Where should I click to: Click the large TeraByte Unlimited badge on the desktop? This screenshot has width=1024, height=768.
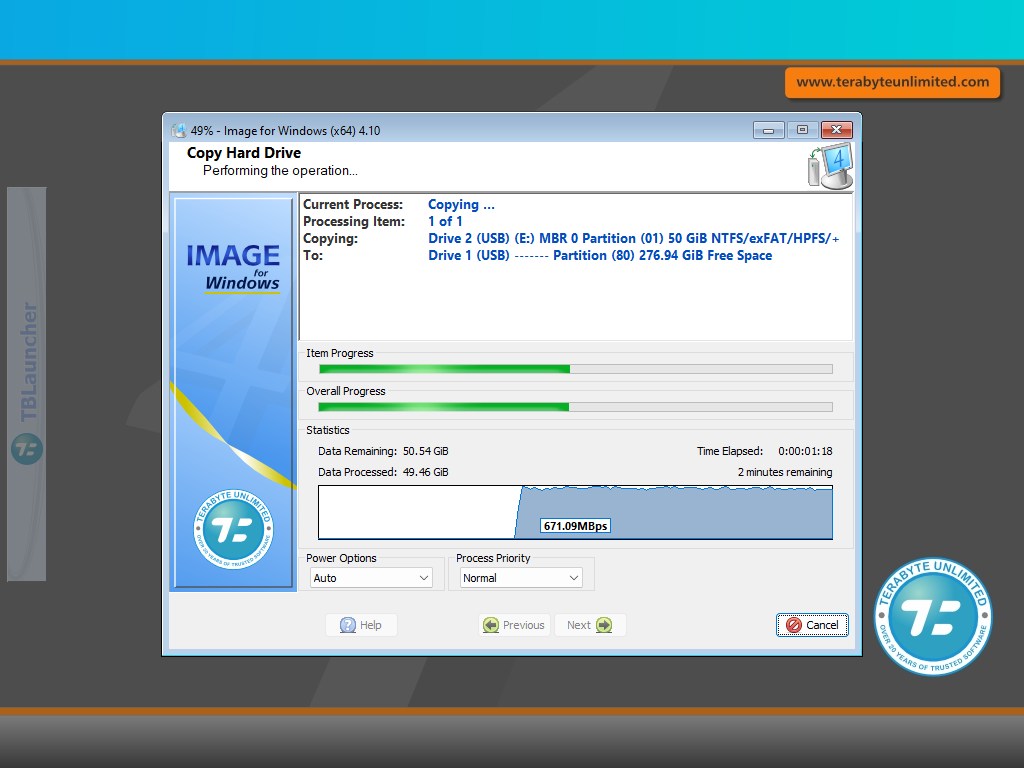point(933,616)
